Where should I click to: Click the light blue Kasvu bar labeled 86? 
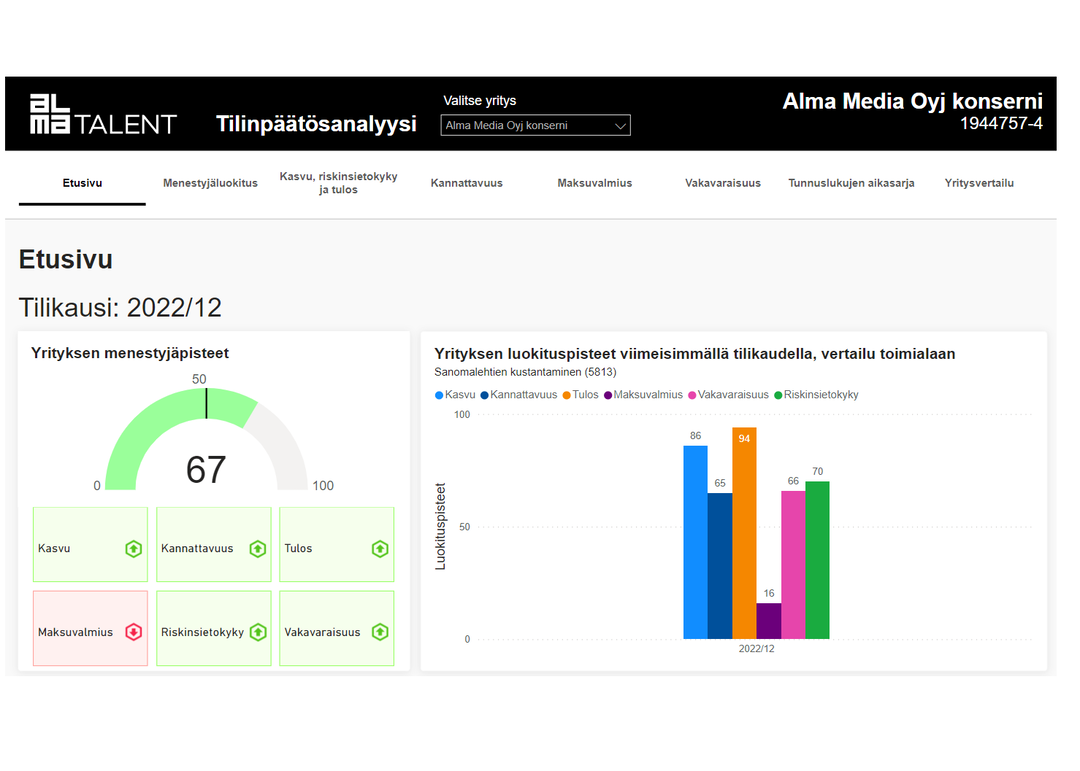695,542
